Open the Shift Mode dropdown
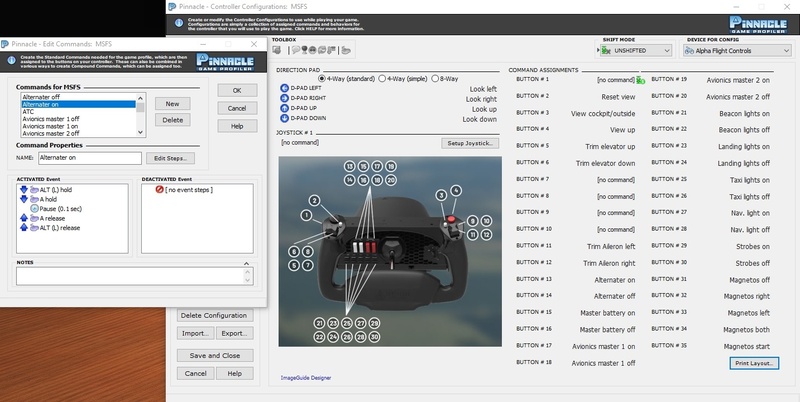Image resolution: width=800 pixels, height=402 pixels. (x=636, y=51)
